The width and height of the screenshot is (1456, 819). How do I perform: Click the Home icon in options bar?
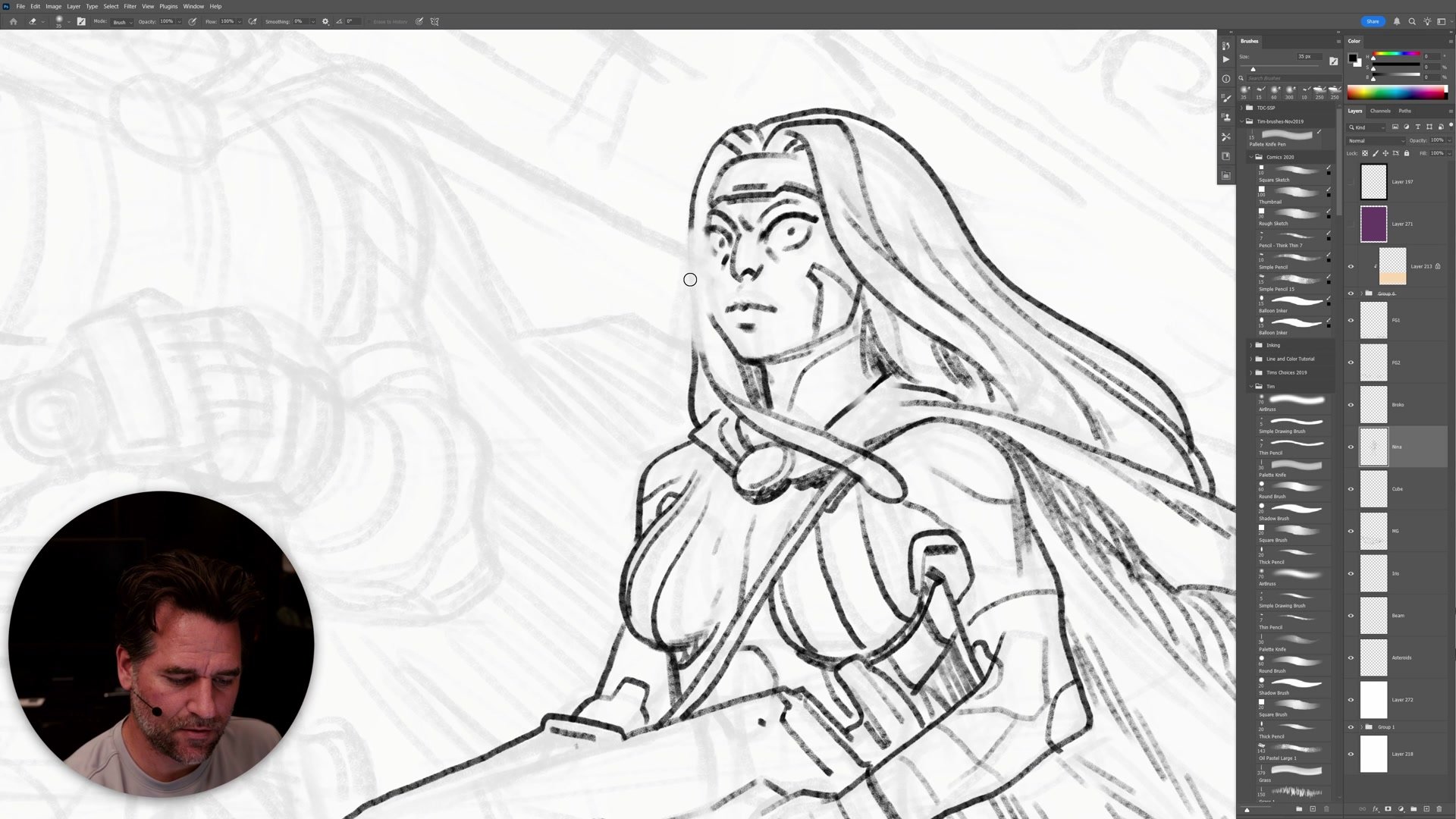coord(13,21)
